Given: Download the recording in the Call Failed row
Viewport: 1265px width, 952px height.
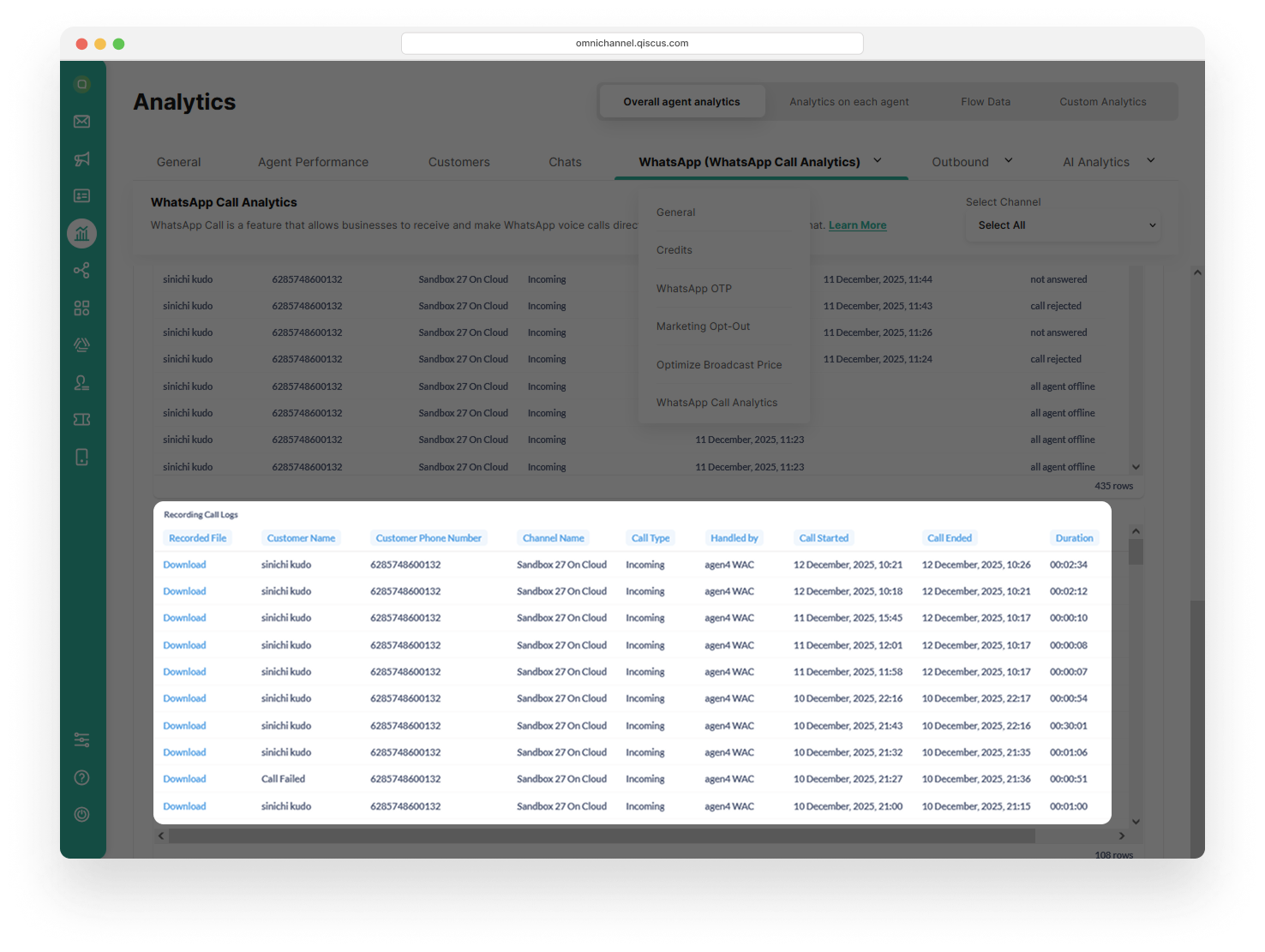Looking at the screenshot, I should 184,779.
